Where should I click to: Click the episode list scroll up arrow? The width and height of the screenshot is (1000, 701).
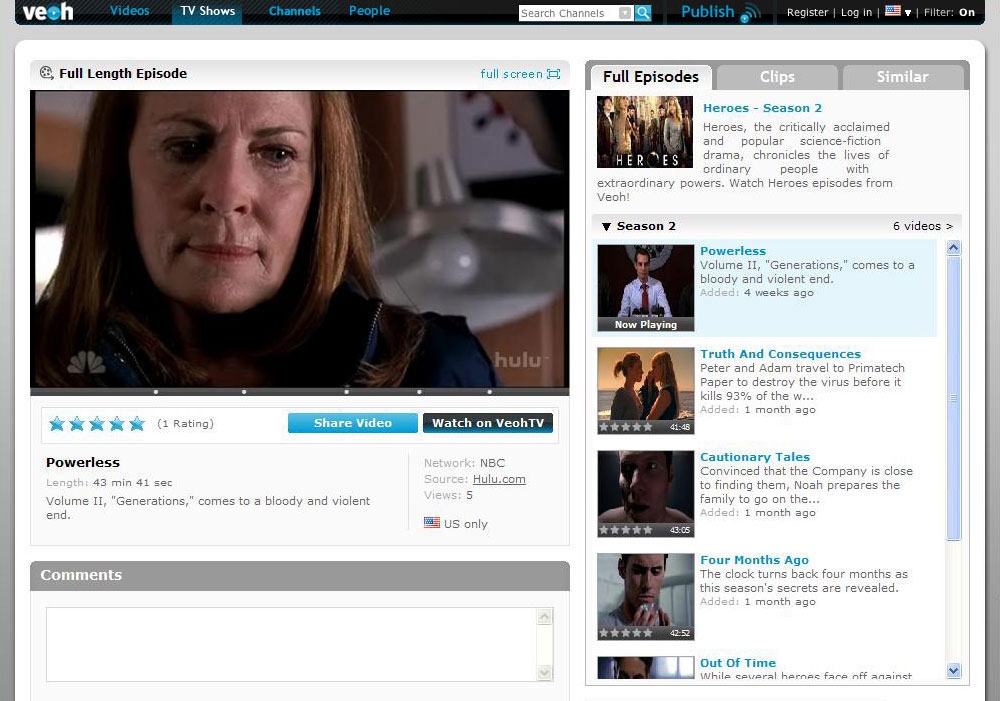pos(953,248)
